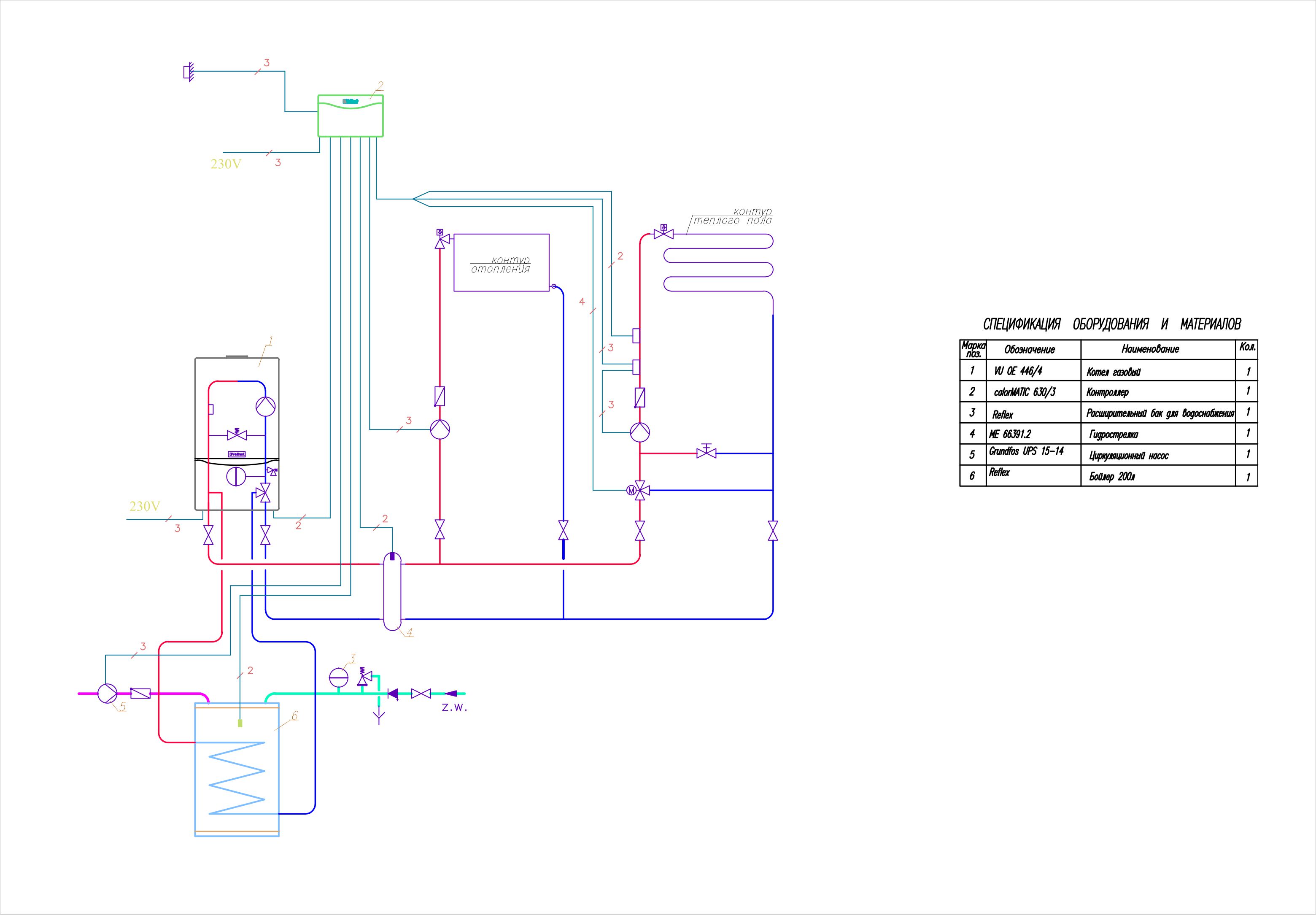Viewport: 1316px width, 915px height.
Task: Select table cell 'Grundfos UPS 15-14'
Action: point(1026,452)
